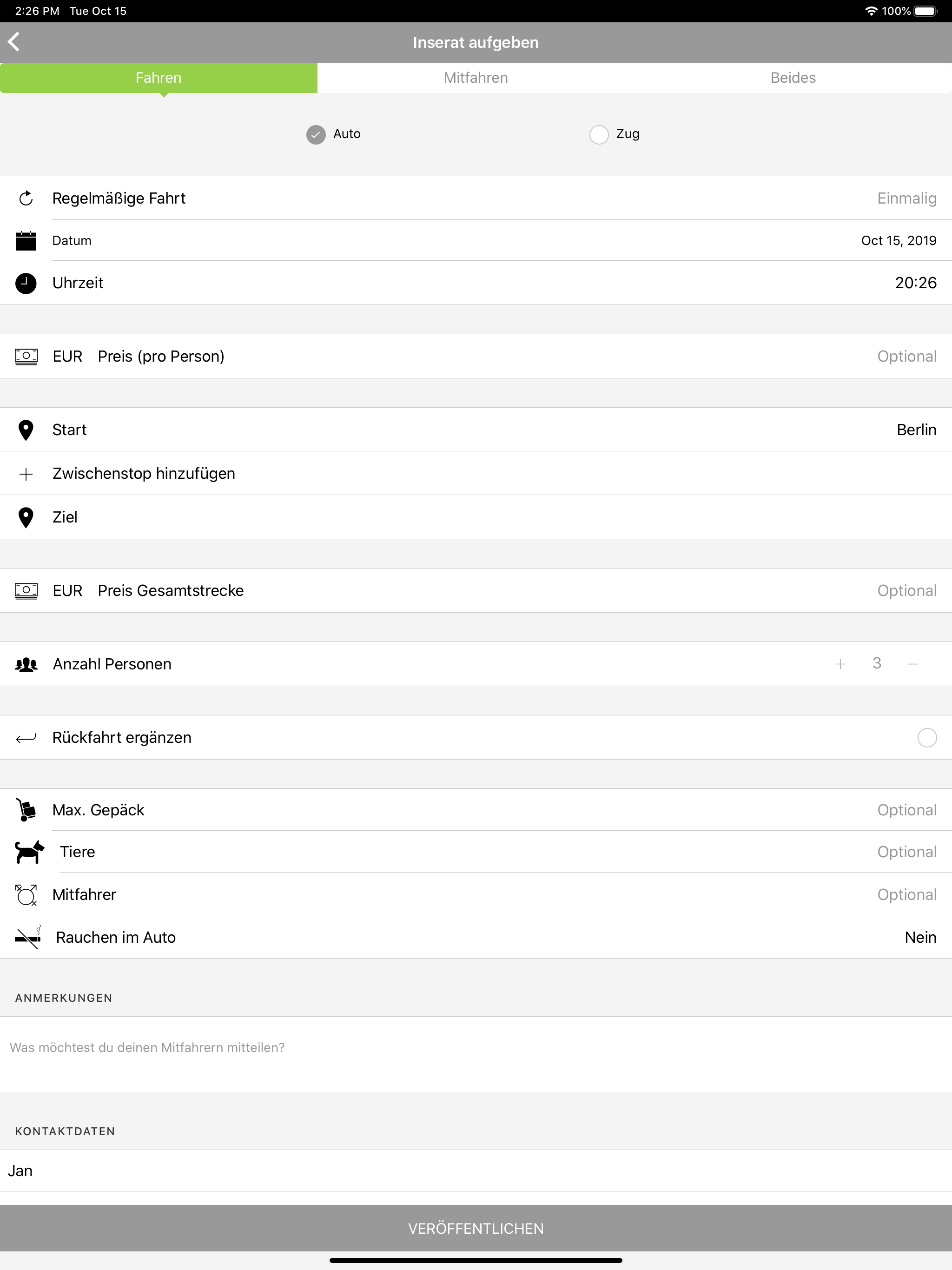
Task: Select the Auto radio button
Action: (x=316, y=134)
